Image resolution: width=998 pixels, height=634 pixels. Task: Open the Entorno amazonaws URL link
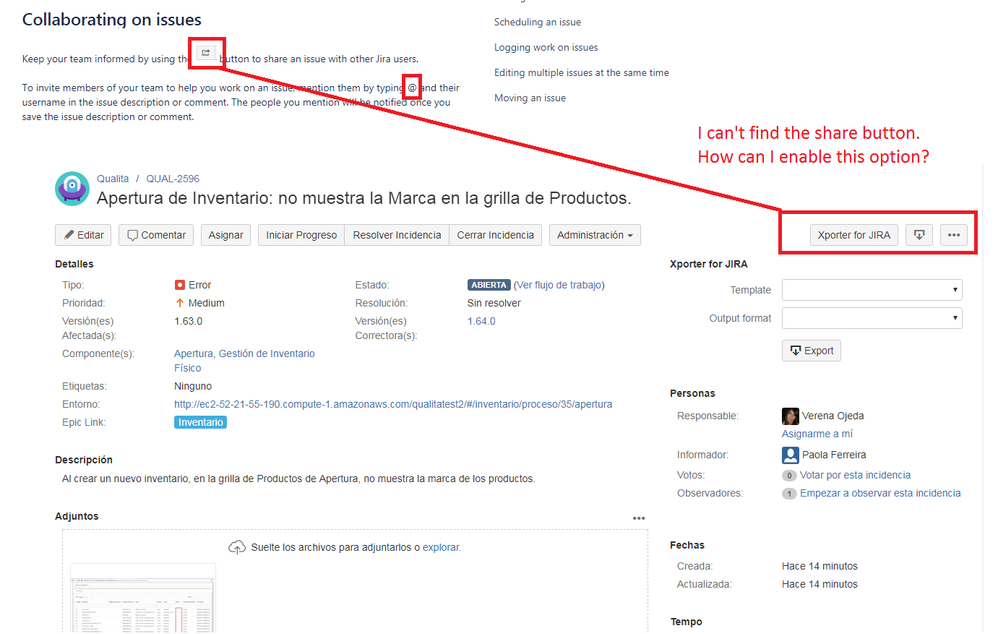click(x=393, y=404)
